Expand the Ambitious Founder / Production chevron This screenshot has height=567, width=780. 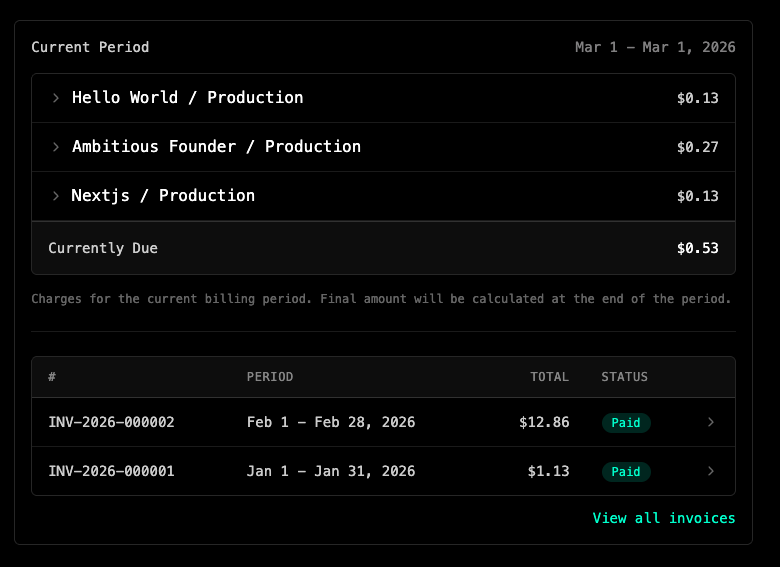coord(56,147)
